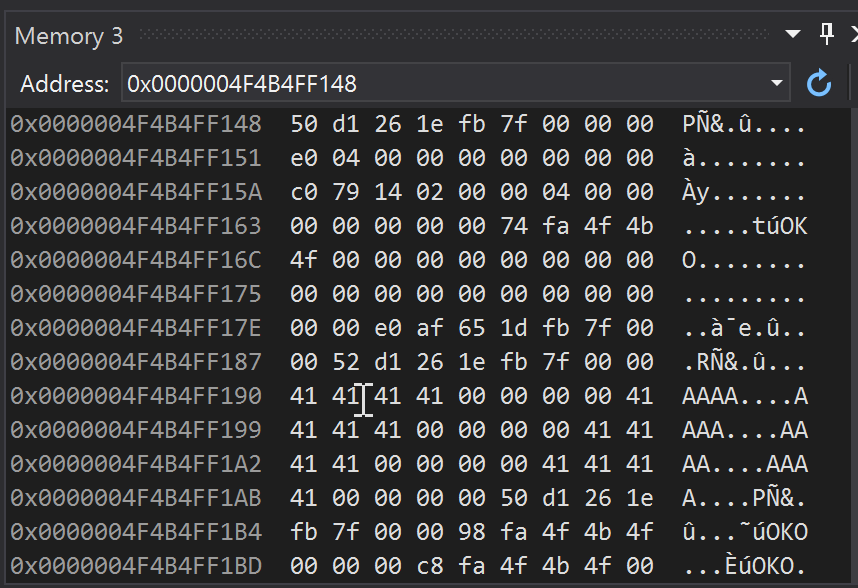Click the "Address:" label
858x588 pixels.
pos(64,84)
